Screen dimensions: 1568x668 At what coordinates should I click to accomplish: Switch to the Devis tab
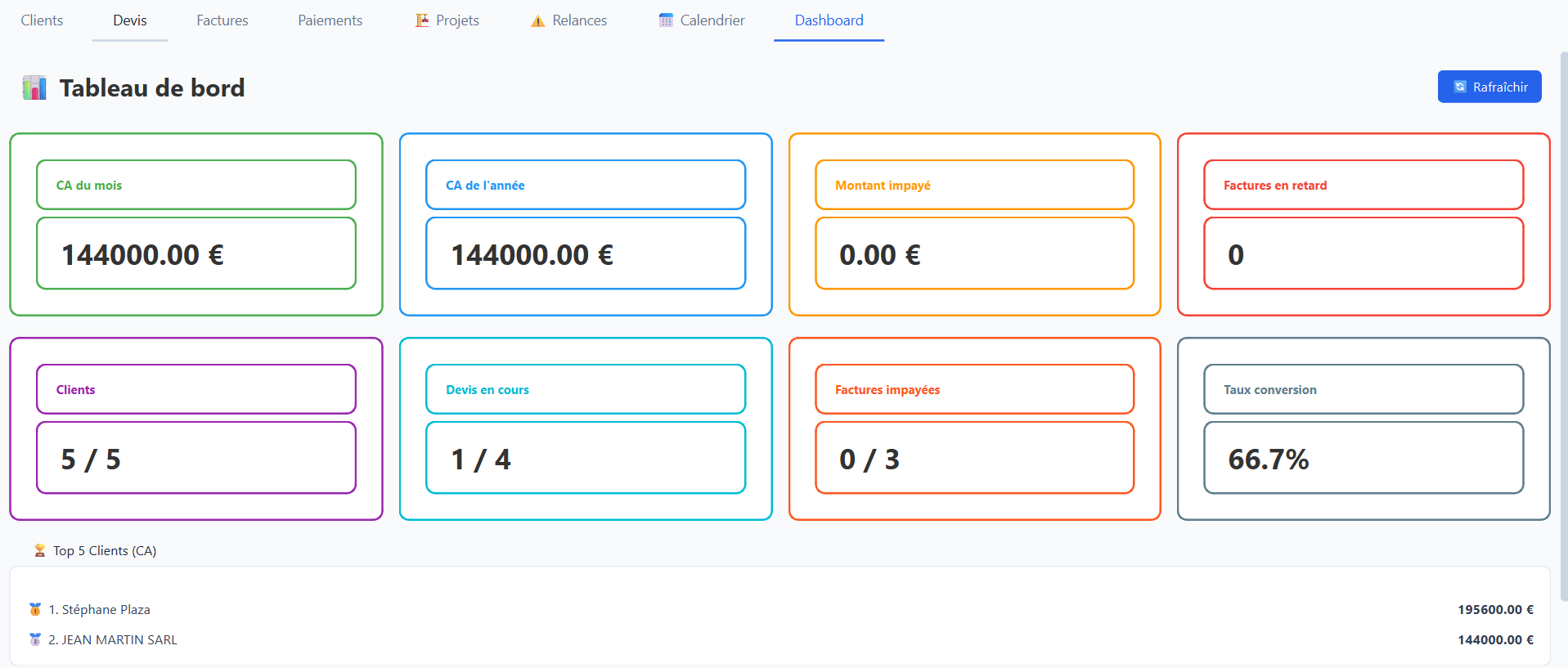pos(130,20)
